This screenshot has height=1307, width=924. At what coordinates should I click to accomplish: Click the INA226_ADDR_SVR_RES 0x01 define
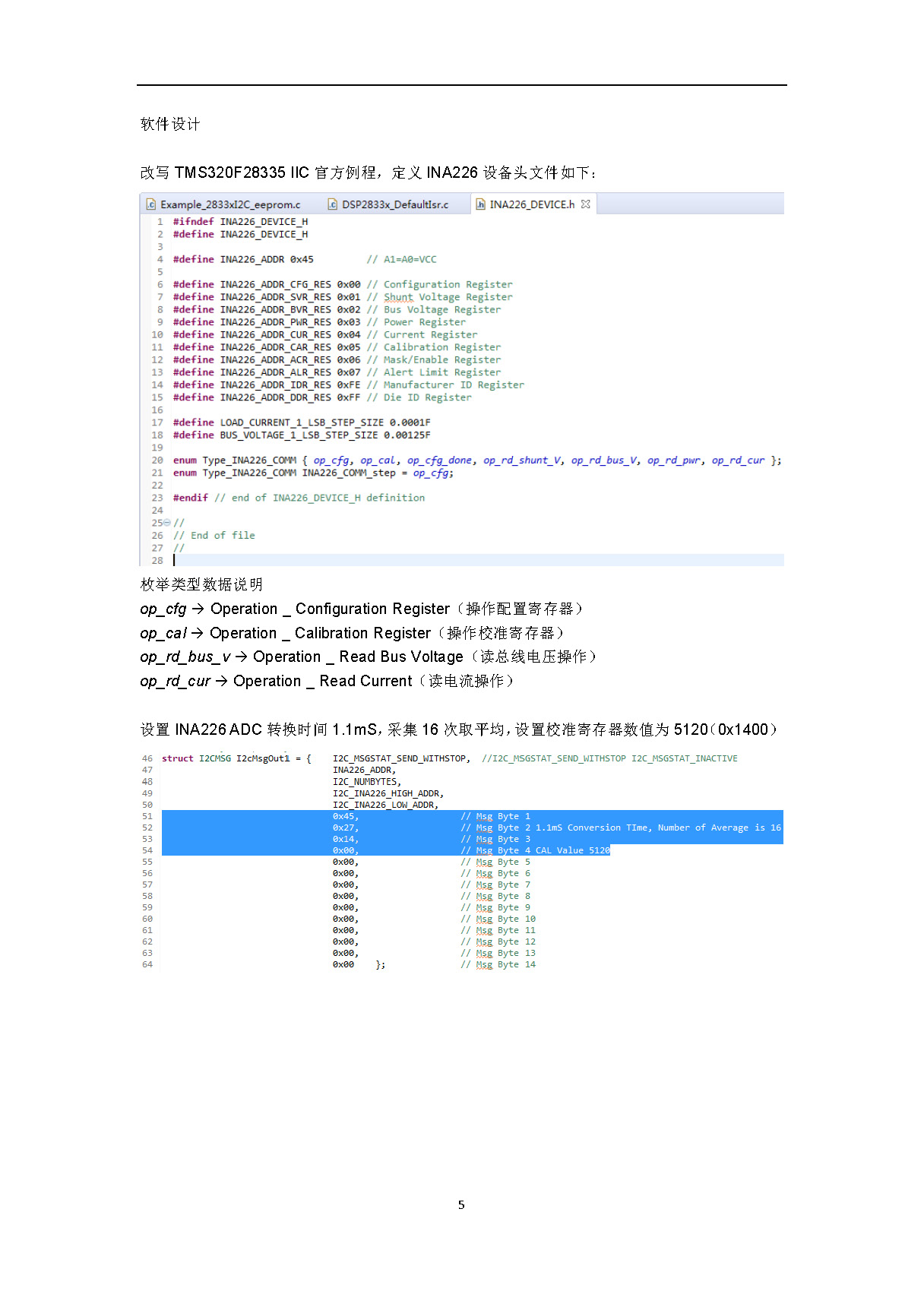[343, 297]
